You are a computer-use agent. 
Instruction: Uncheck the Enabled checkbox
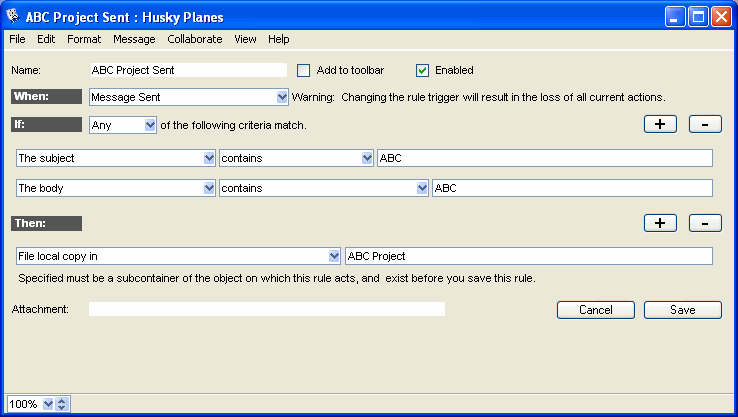(x=422, y=70)
